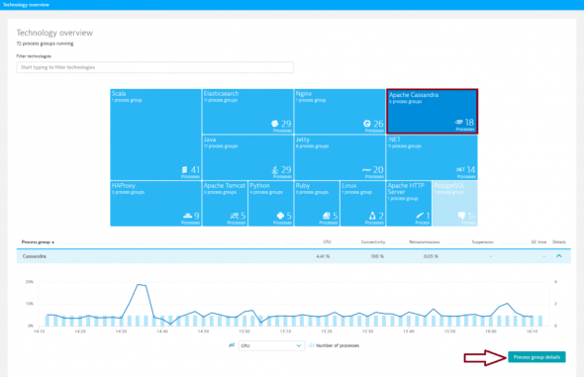This screenshot has width=584, height=377.
Task: Click the Elasticsearch technology icon
Action: (275, 124)
